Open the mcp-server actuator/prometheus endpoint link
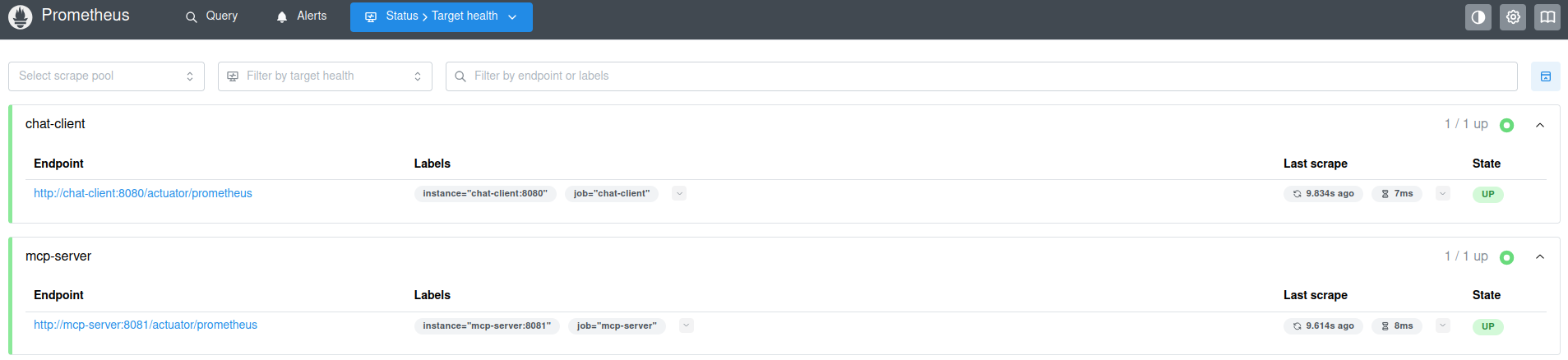 [x=146, y=325]
